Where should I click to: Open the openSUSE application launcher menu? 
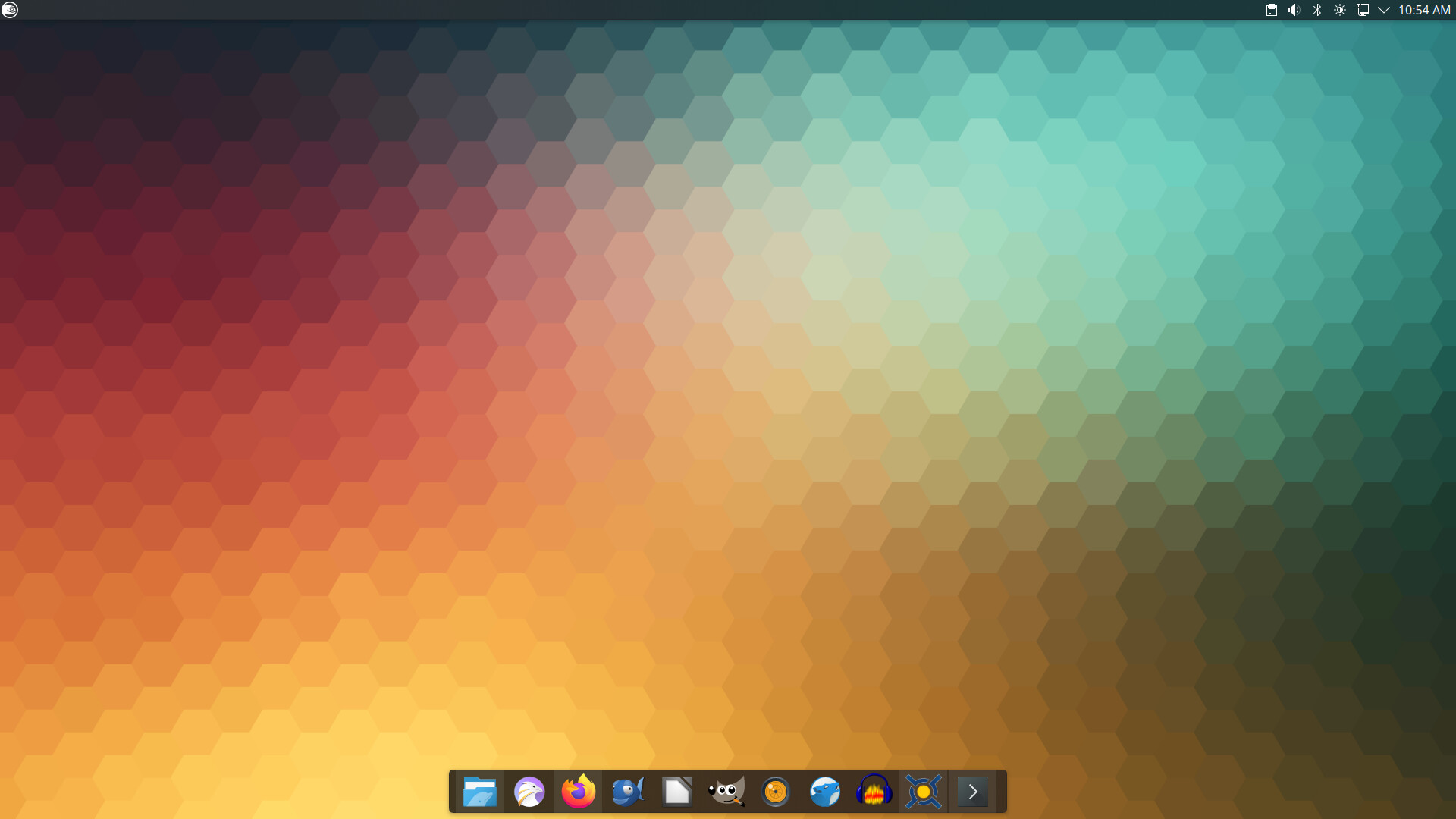coord(10,10)
